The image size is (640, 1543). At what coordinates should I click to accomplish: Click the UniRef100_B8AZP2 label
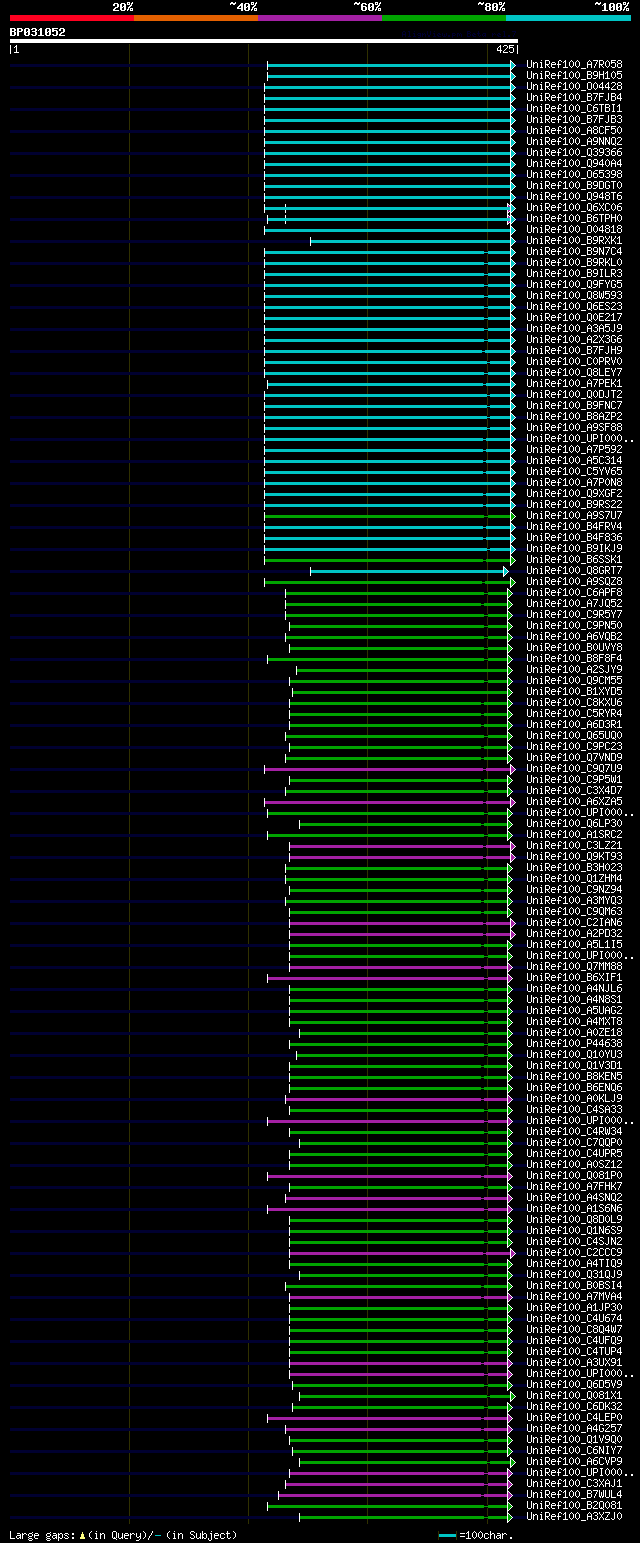574,416
